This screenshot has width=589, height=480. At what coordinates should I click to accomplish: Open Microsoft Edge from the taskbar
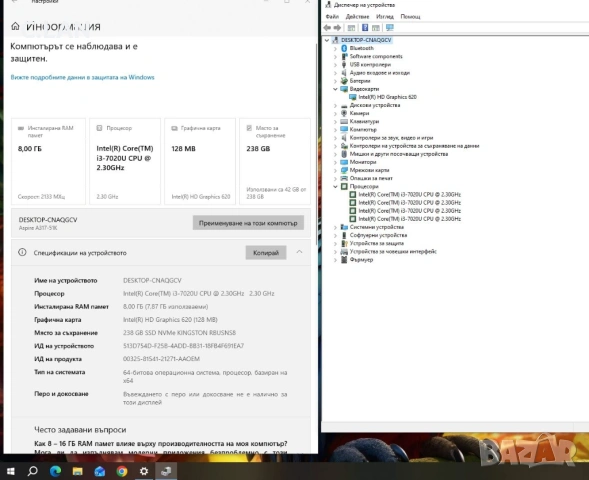[55, 471]
